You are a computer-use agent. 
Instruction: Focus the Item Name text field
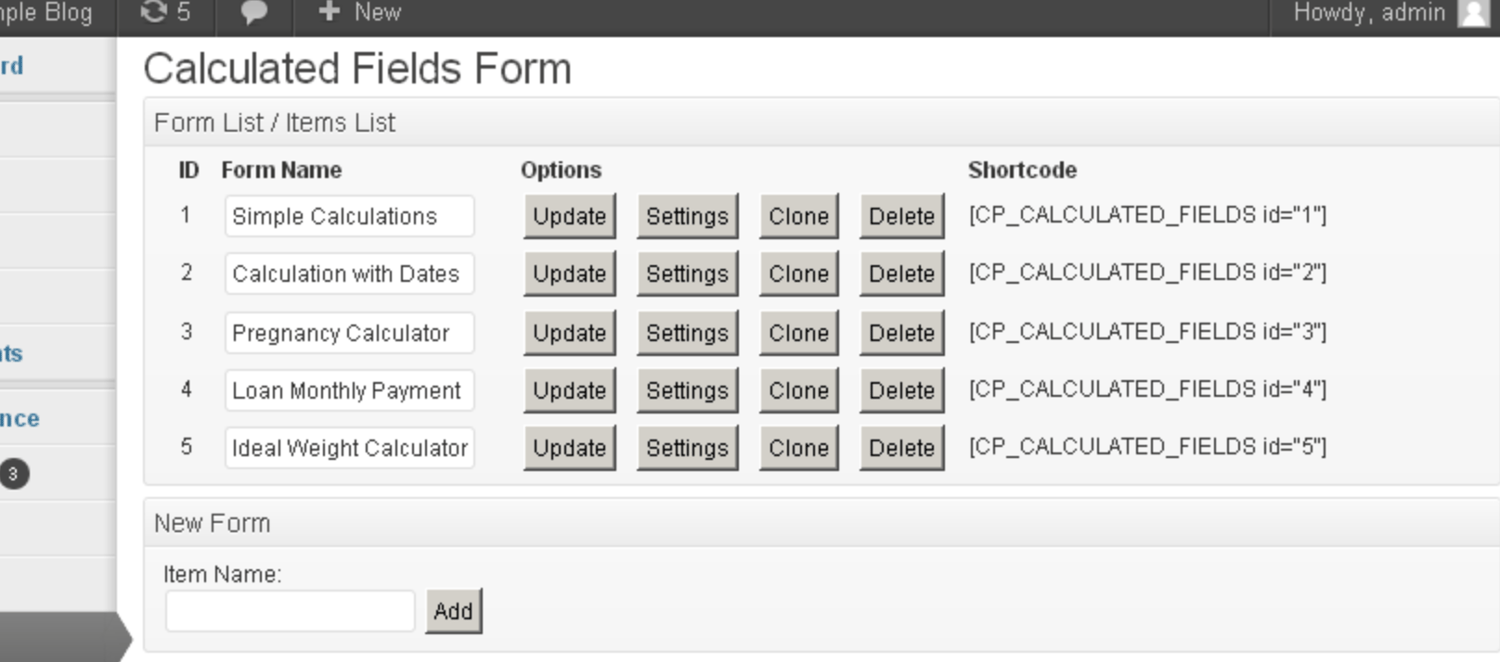pos(290,611)
